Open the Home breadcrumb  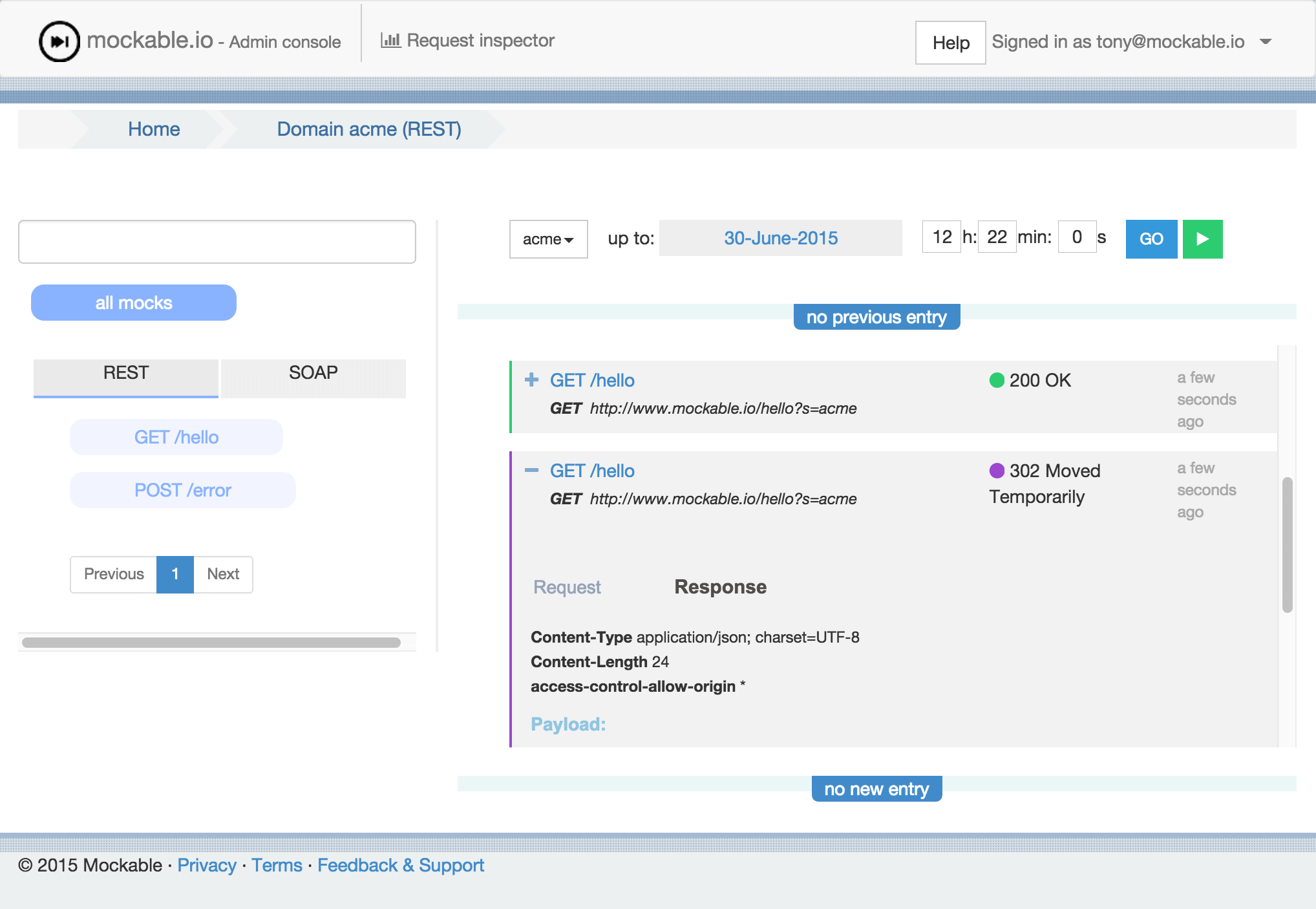click(x=154, y=129)
